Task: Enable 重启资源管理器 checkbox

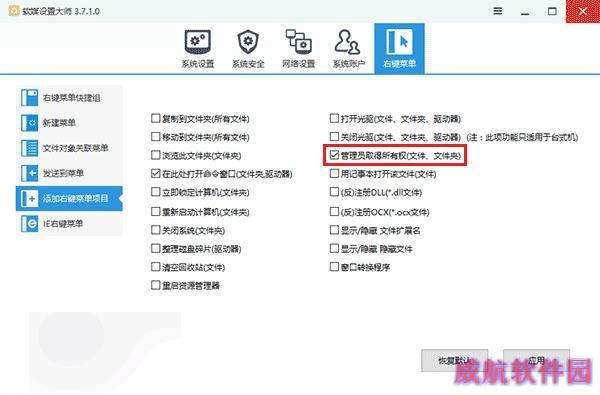Action: click(x=155, y=285)
